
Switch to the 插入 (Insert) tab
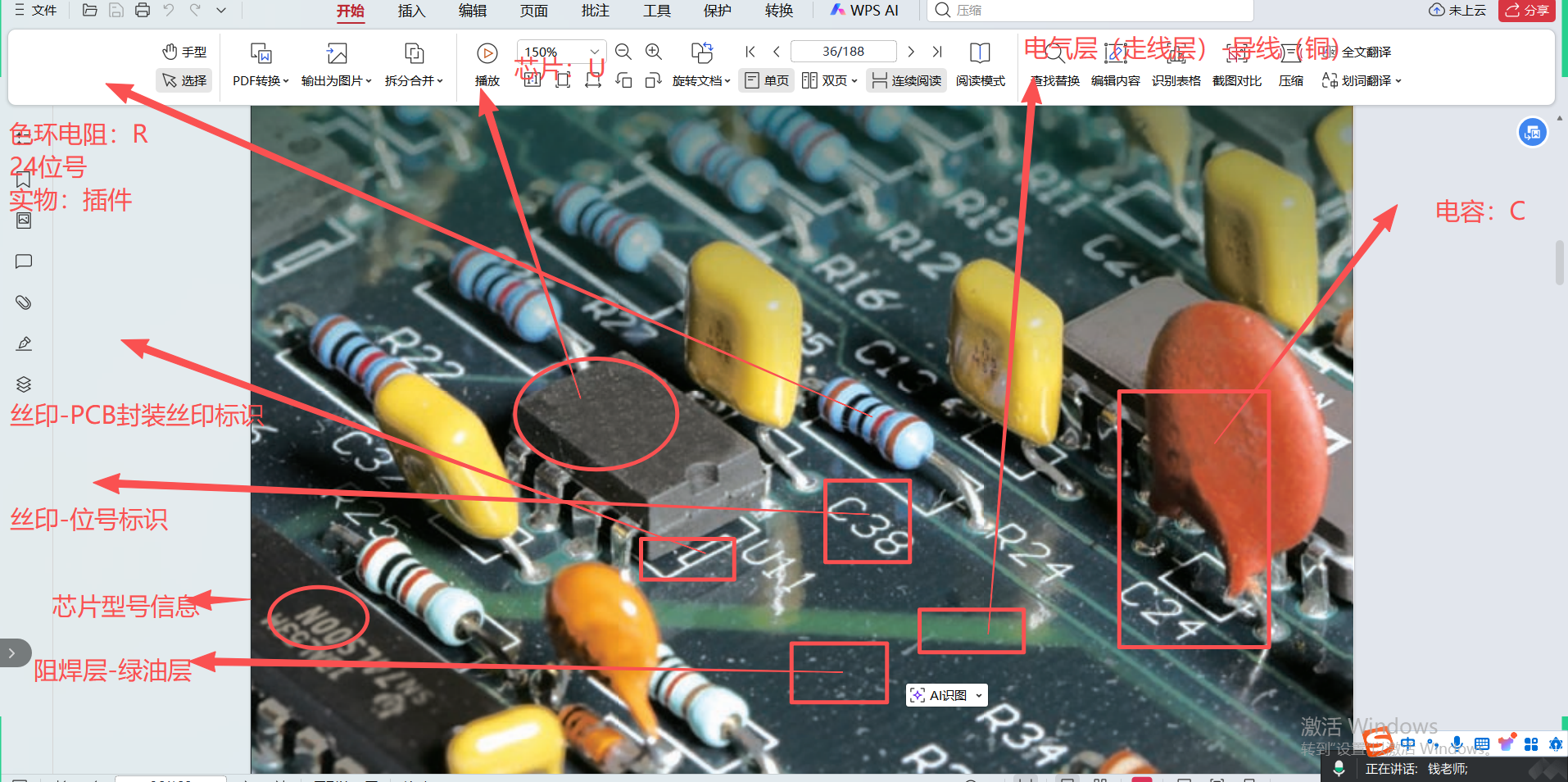[411, 11]
